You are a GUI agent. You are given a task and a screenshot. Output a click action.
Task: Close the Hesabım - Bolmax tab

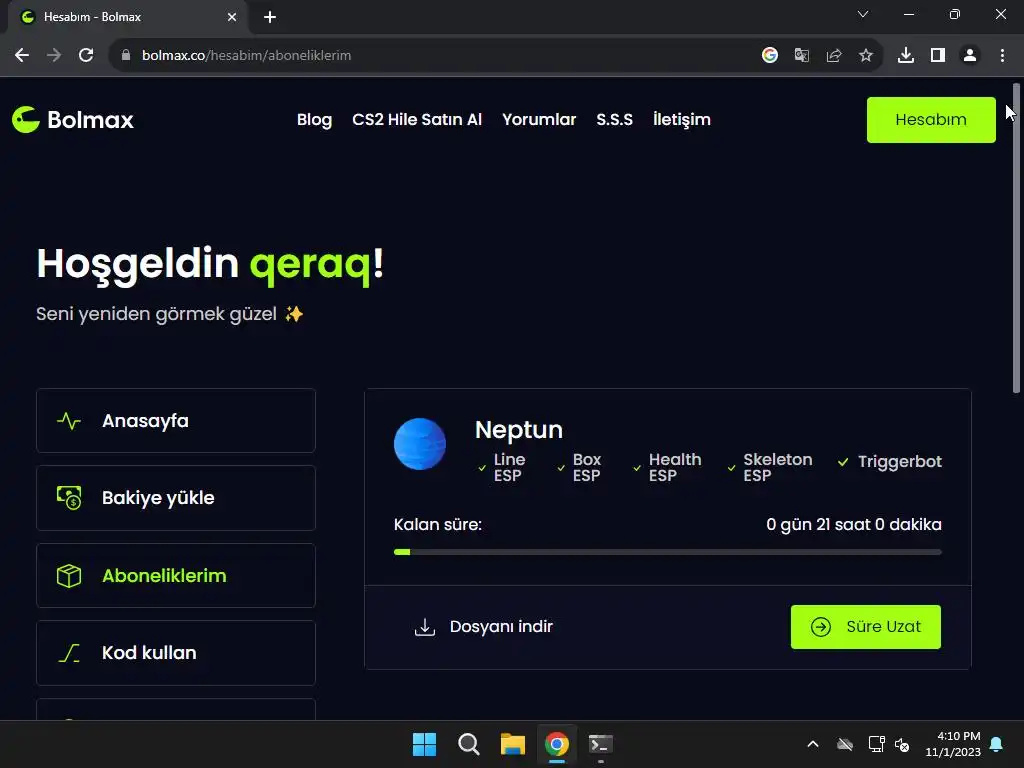(232, 17)
